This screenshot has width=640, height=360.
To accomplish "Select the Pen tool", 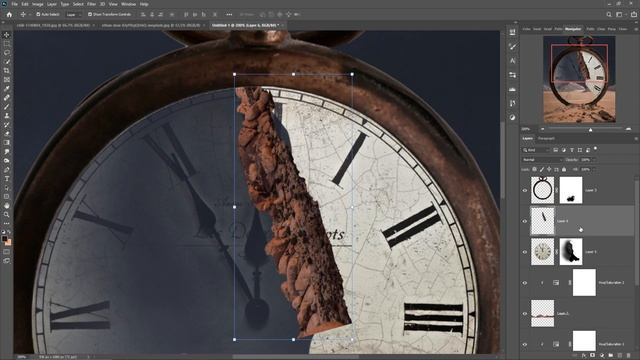I will coord(7,170).
